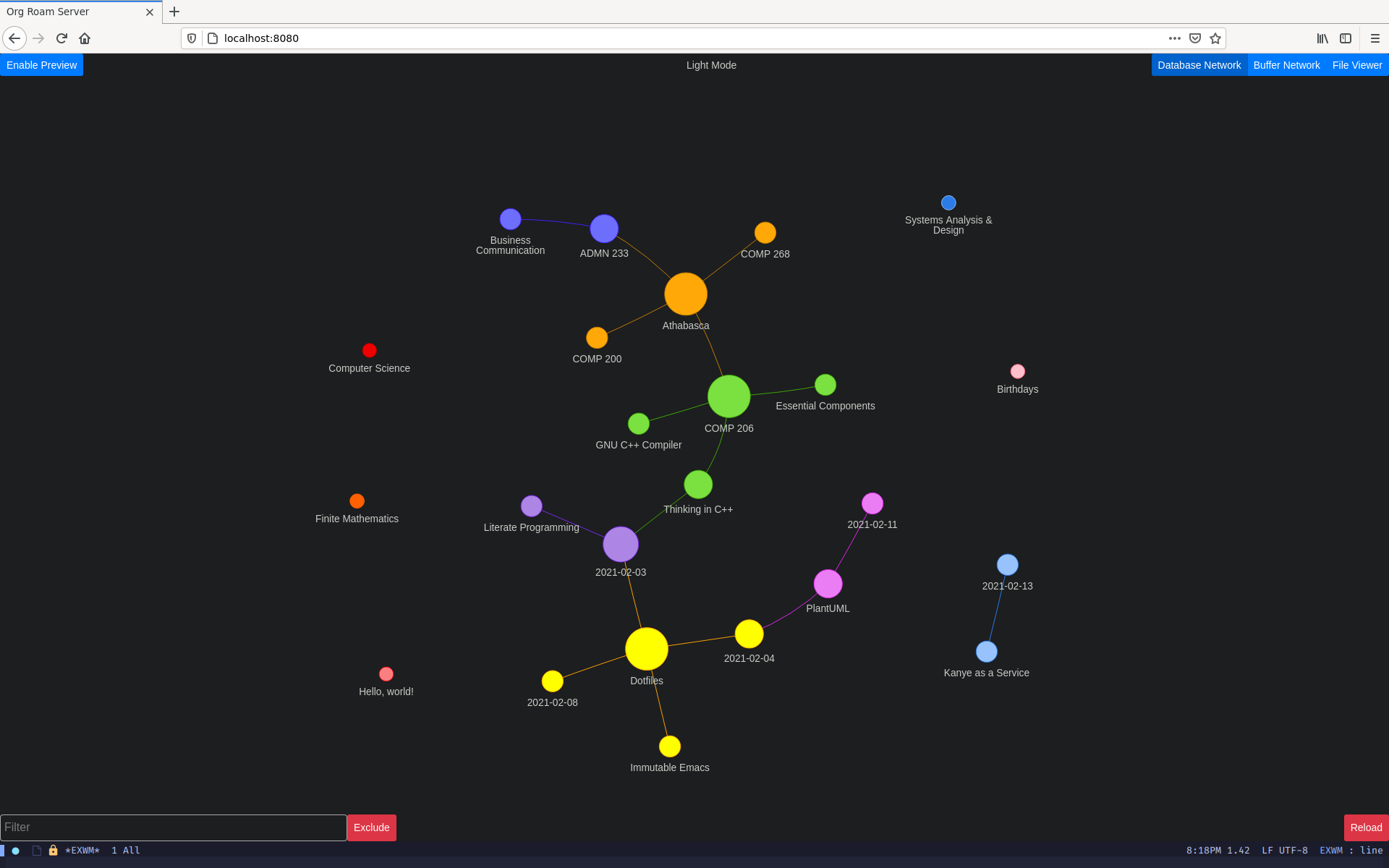Click the Reload button

1366,827
